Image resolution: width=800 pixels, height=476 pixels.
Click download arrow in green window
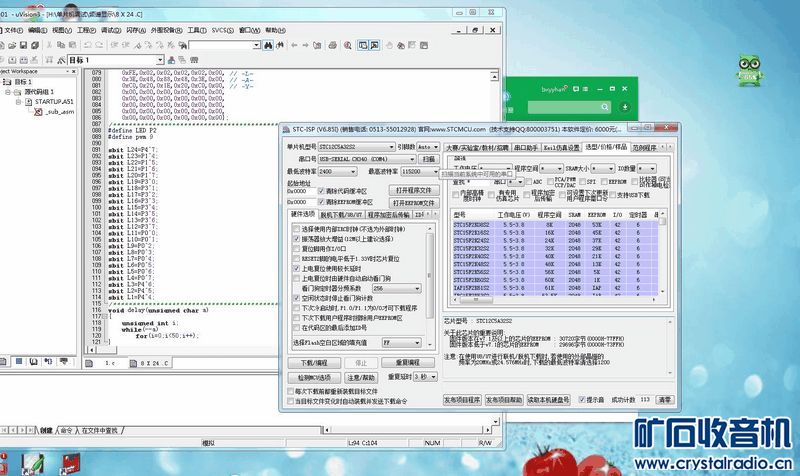tap(624, 107)
